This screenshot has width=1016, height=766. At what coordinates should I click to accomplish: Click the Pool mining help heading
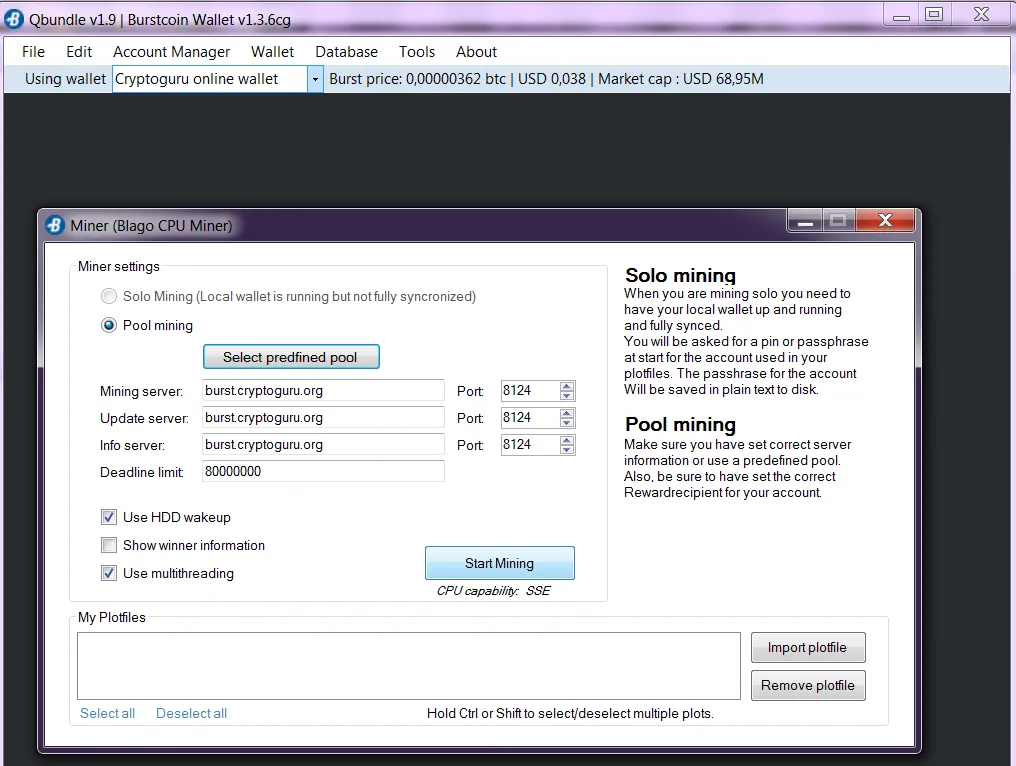click(x=680, y=424)
